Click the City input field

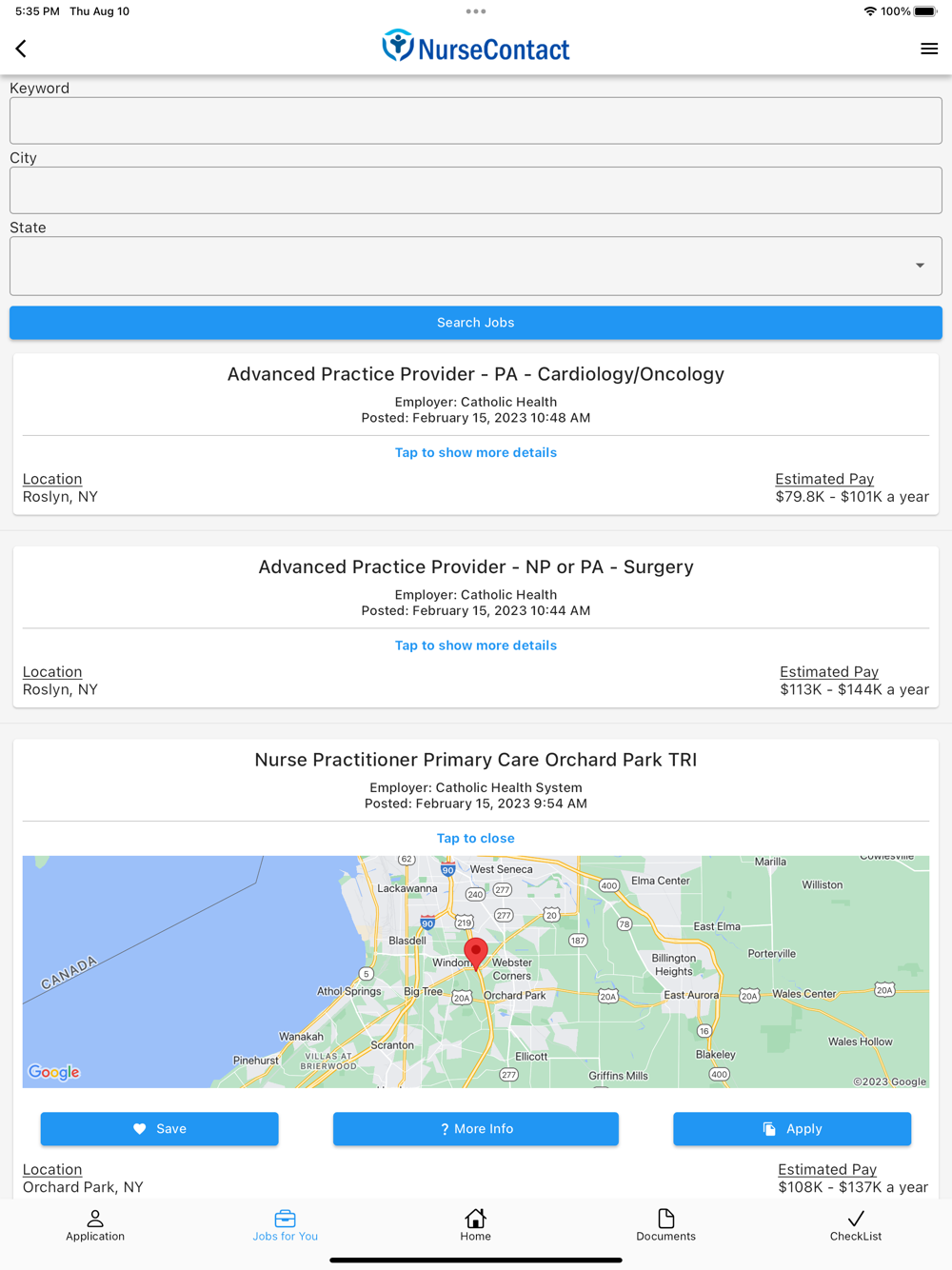click(476, 190)
